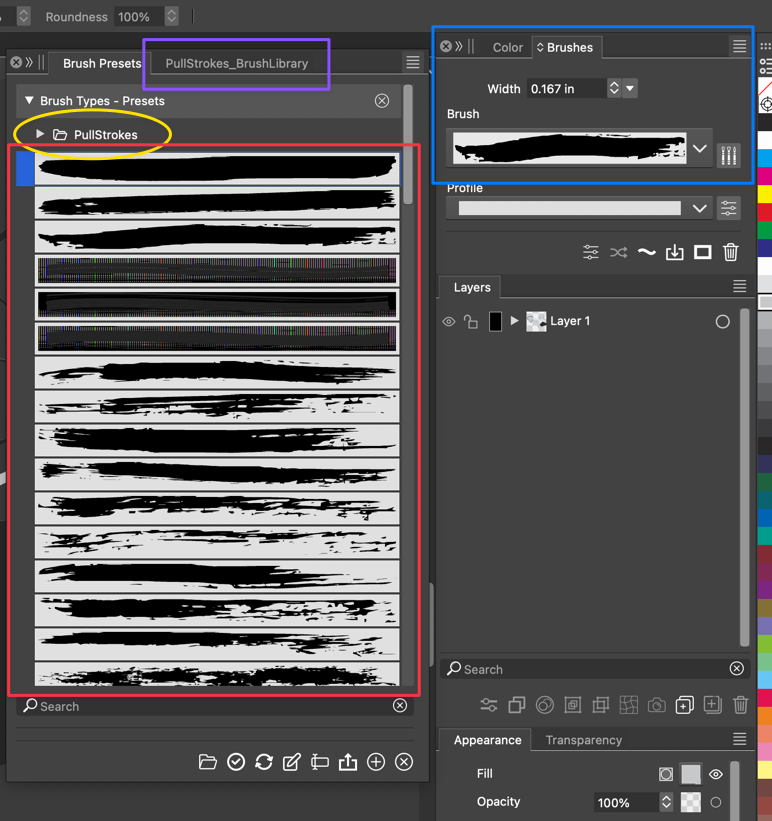Open the Profile dropdown

click(x=700, y=208)
